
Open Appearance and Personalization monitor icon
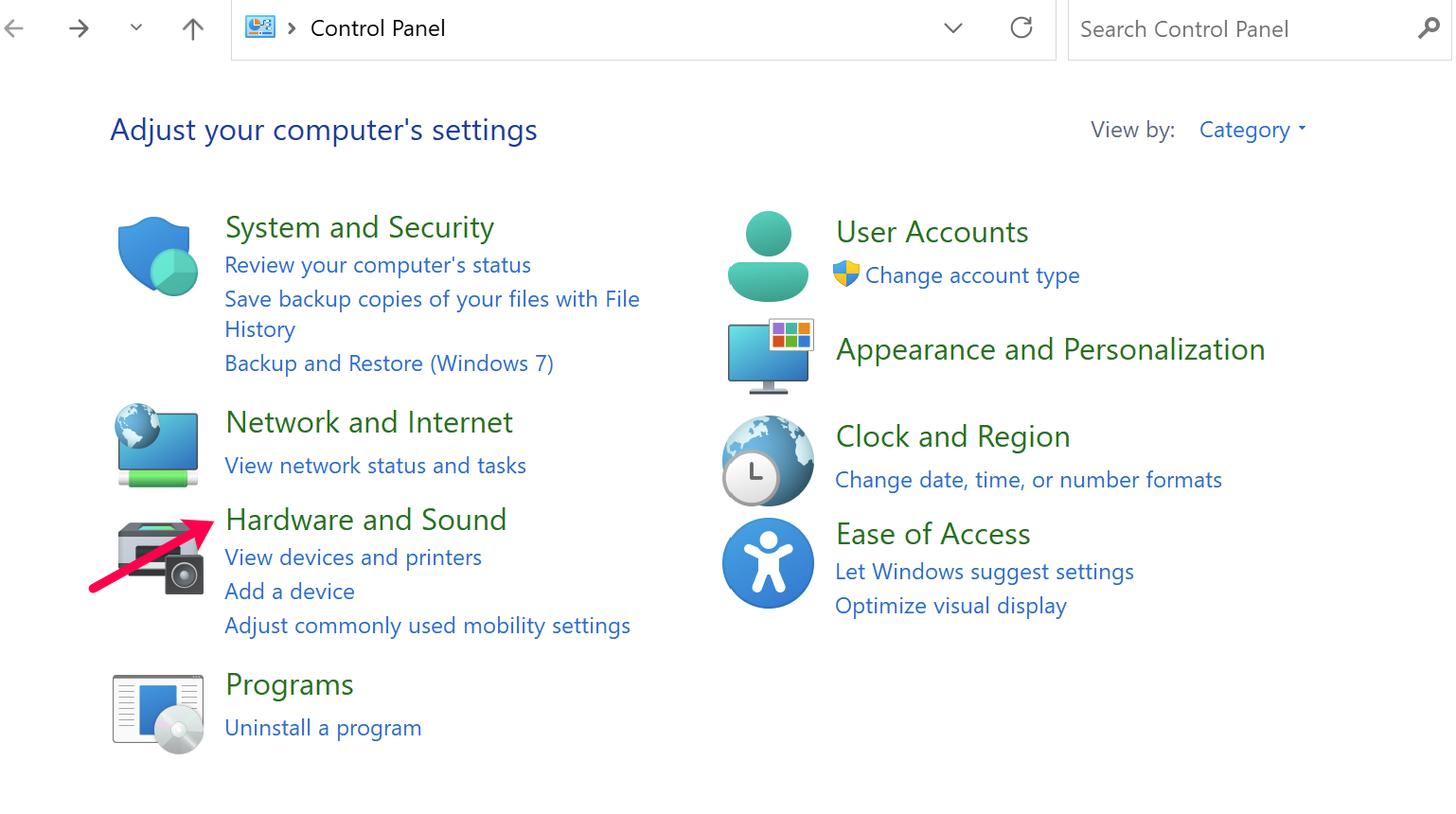tap(770, 356)
